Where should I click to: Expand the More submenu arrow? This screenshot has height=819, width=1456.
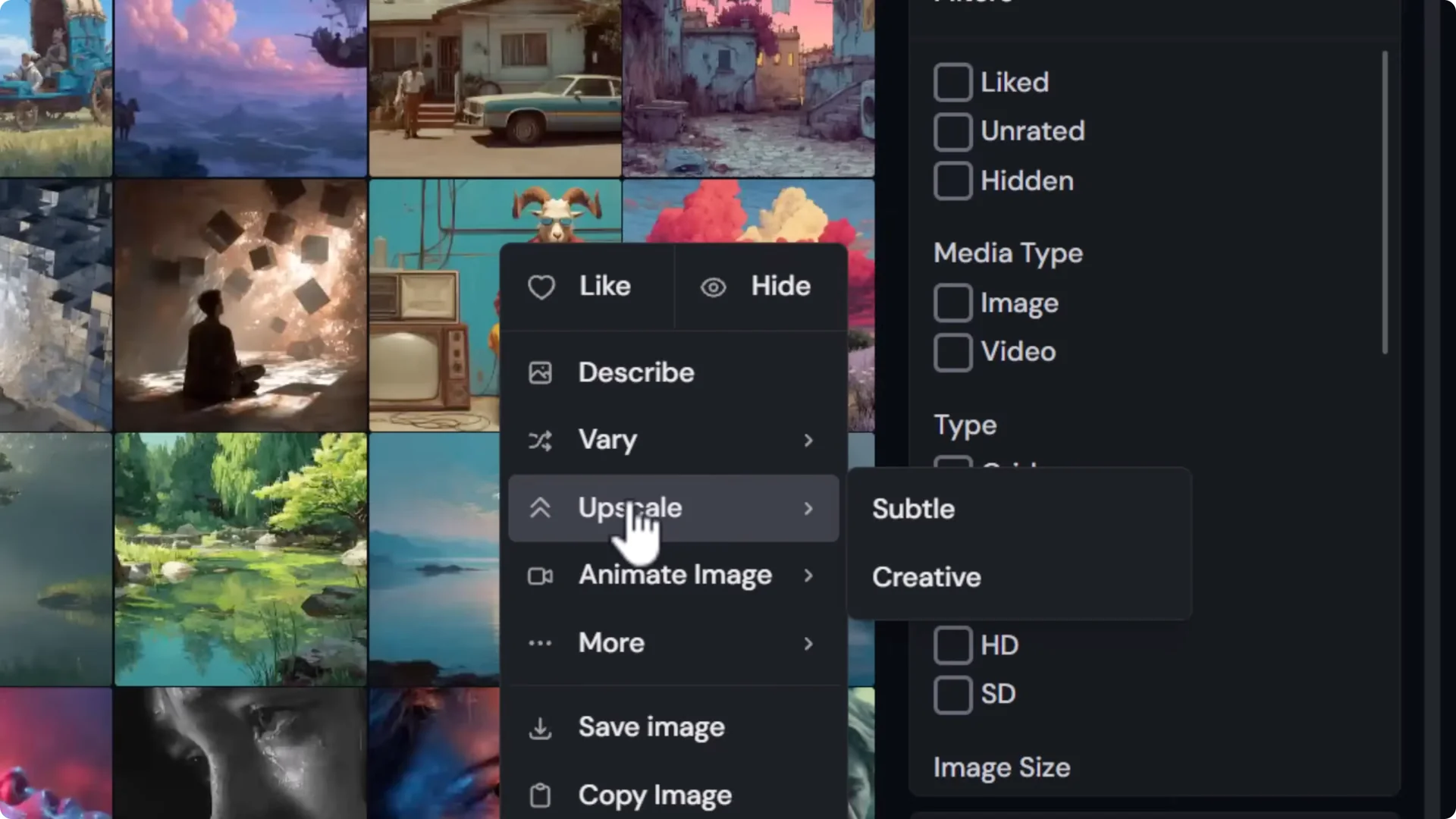click(x=808, y=644)
